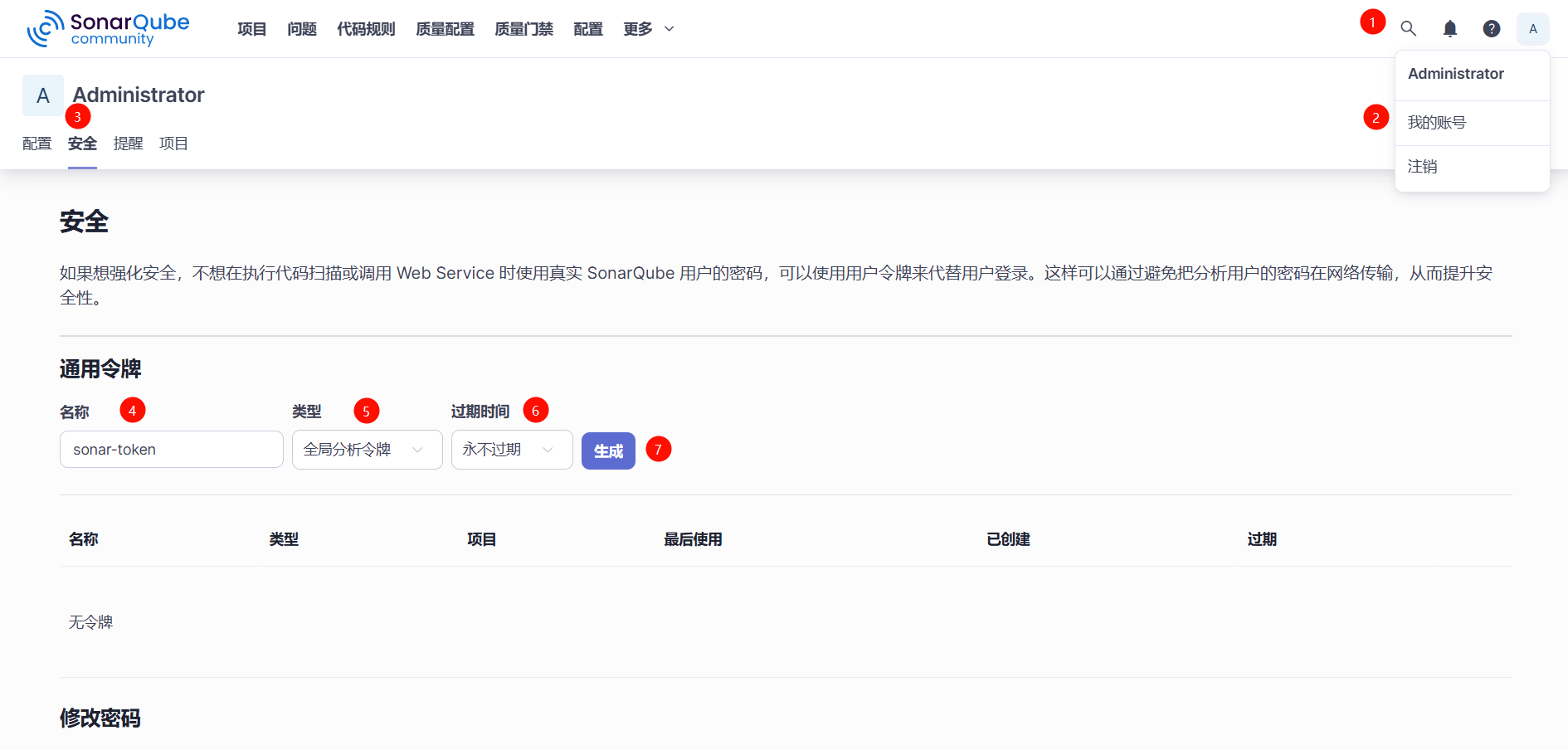Open 质量配置 in the top navigation
Screen dimensions: 1568x750
[x=445, y=29]
